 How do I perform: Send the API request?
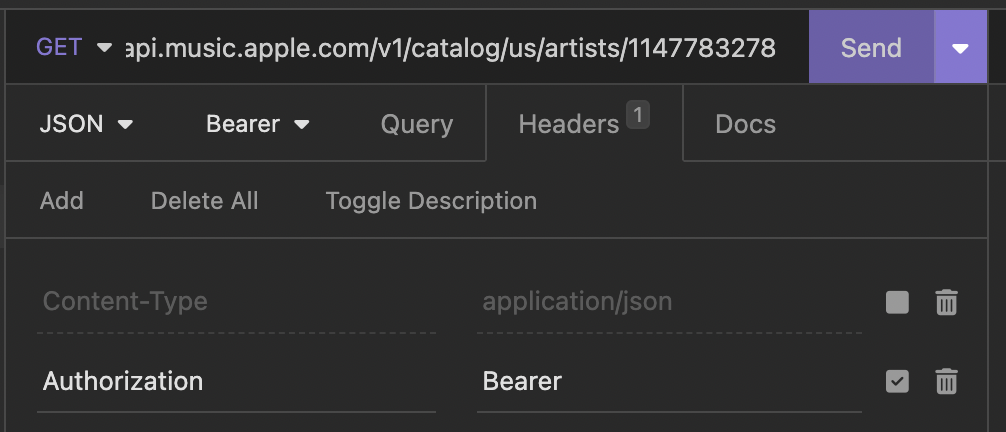[870, 48]
